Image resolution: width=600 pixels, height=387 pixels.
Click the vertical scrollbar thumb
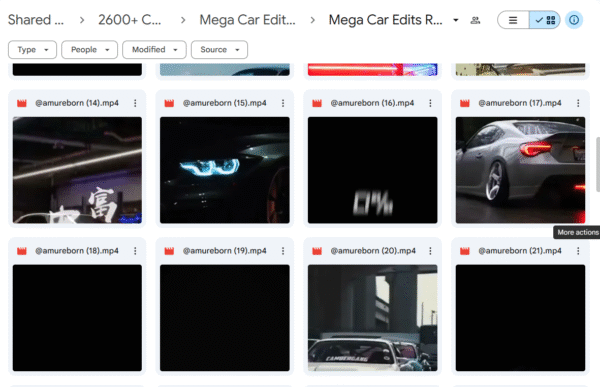598,164
